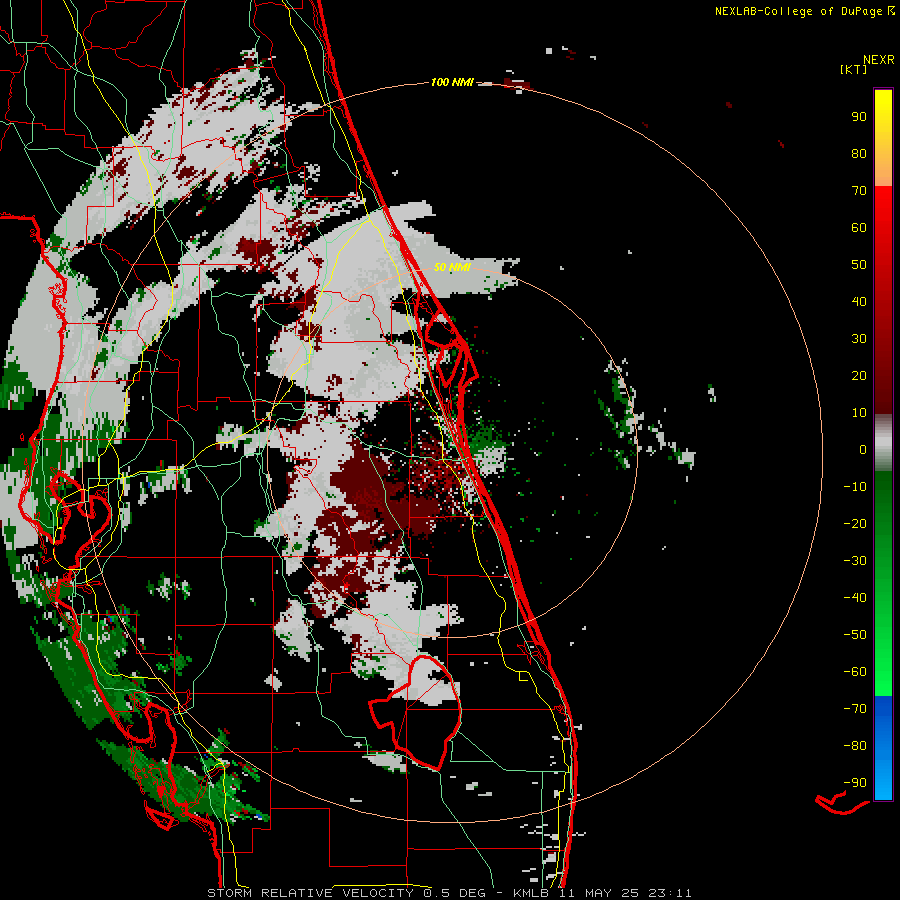
Task: Click the 60 value on velocity scale
Action: point(859,227)
